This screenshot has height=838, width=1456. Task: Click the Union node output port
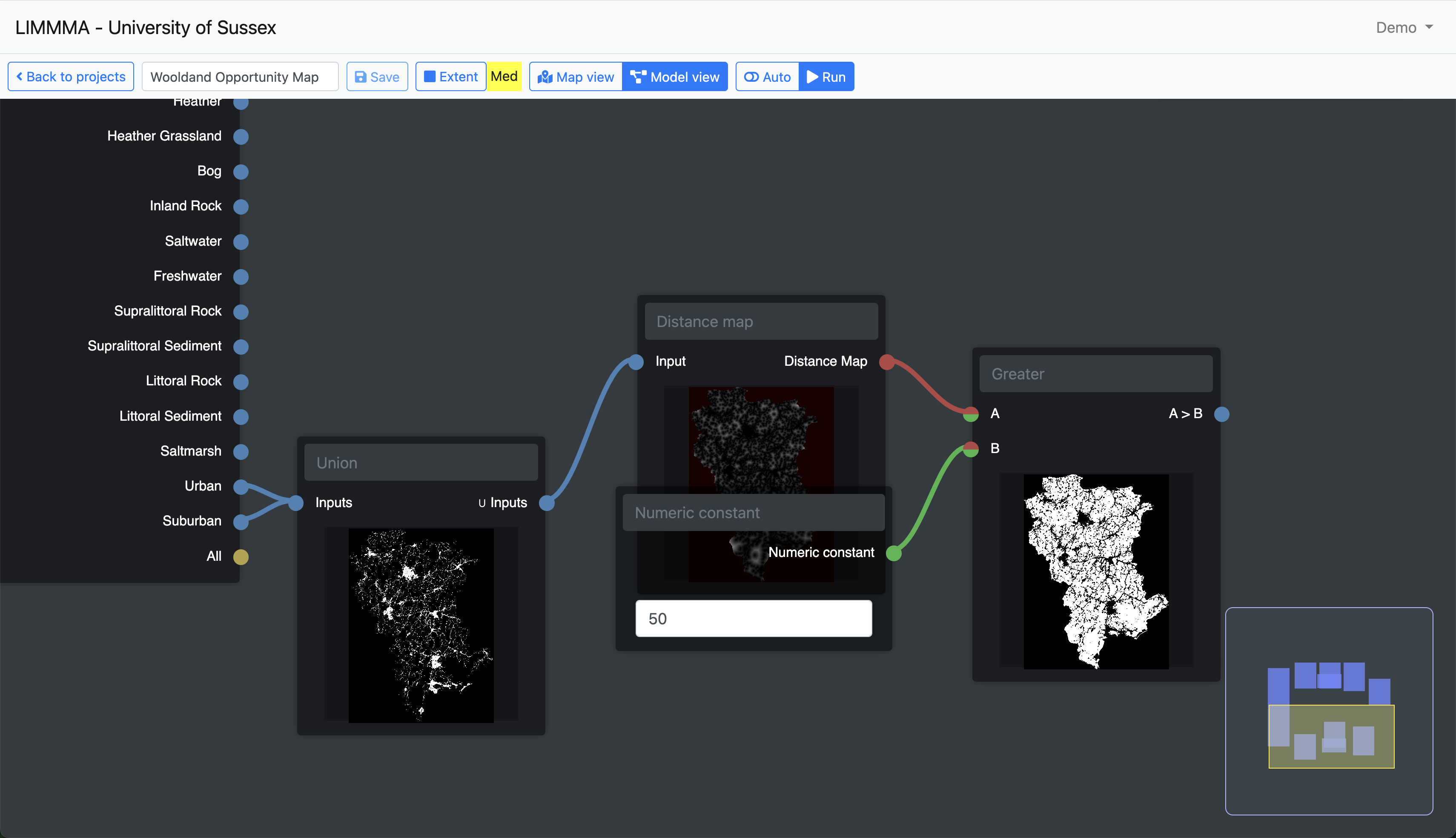click(547, 503)
